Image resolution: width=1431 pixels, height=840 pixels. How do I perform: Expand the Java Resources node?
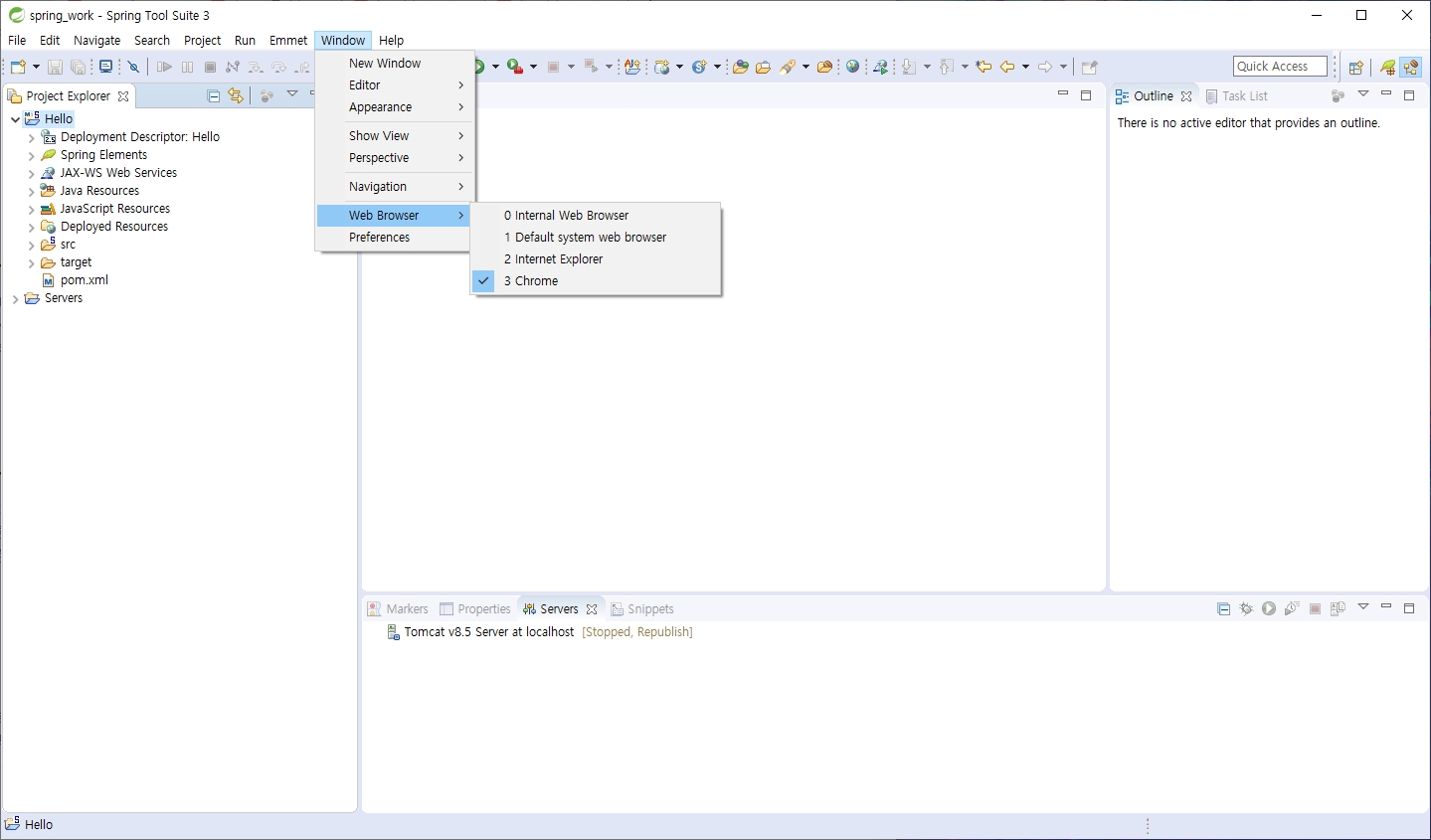31,191
